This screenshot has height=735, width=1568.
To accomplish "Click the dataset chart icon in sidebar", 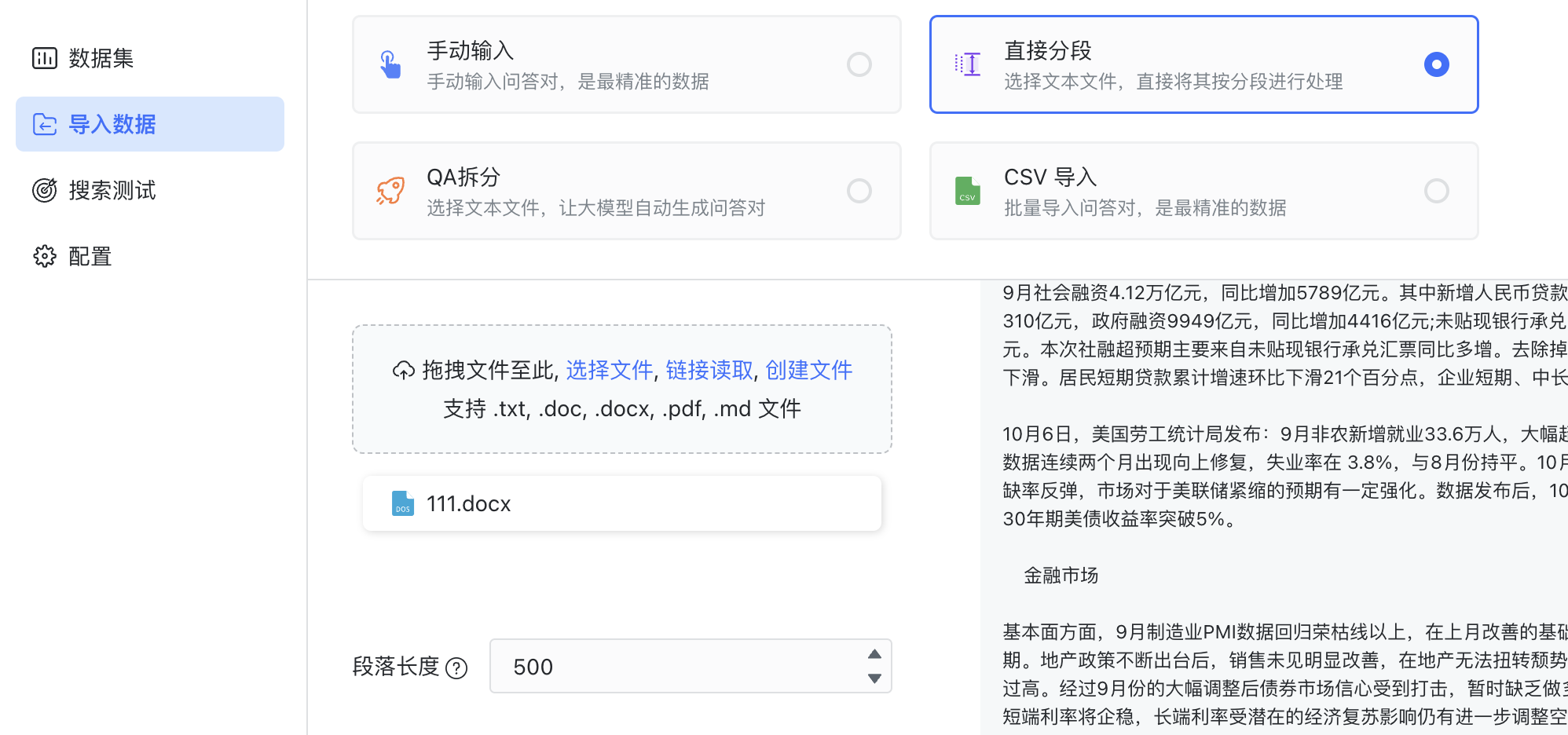I will click(x=45, y=58).
